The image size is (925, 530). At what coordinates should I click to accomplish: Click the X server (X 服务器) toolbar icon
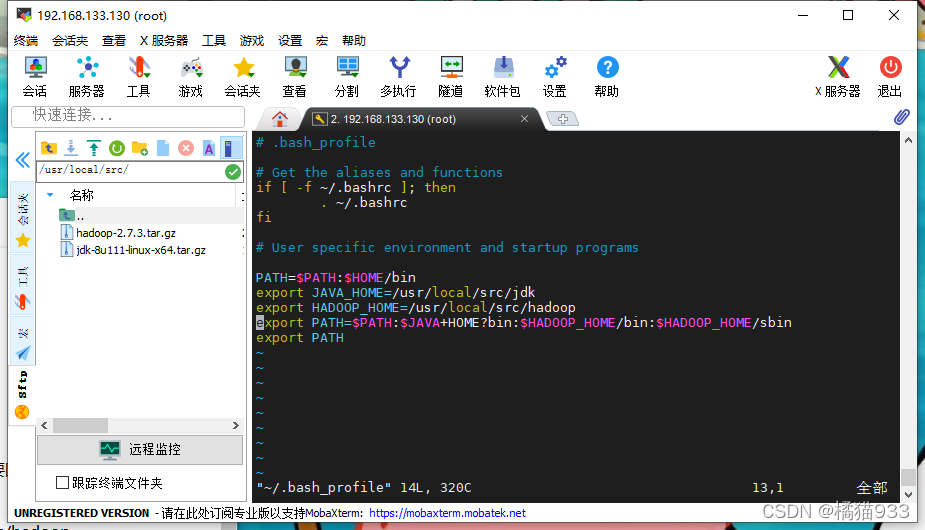(838, 77)
